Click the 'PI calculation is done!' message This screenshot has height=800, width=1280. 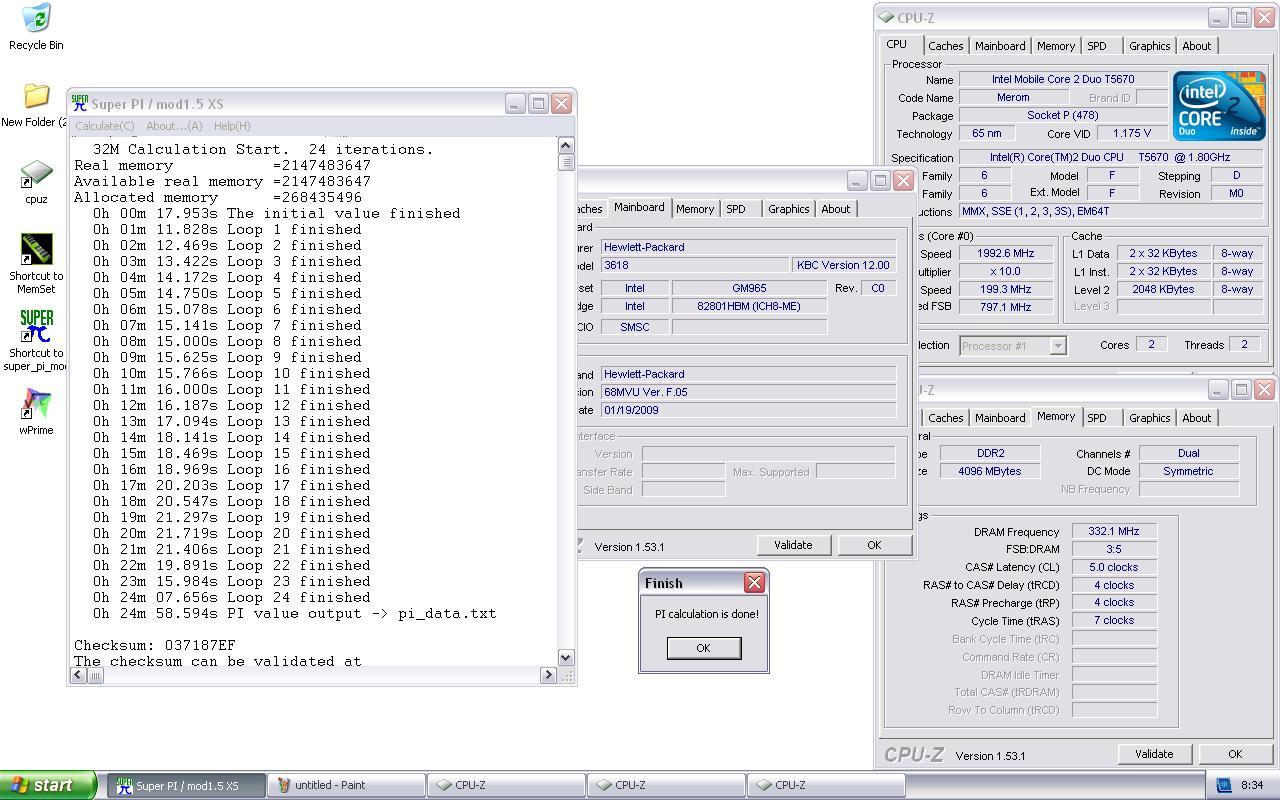point(706,614)
